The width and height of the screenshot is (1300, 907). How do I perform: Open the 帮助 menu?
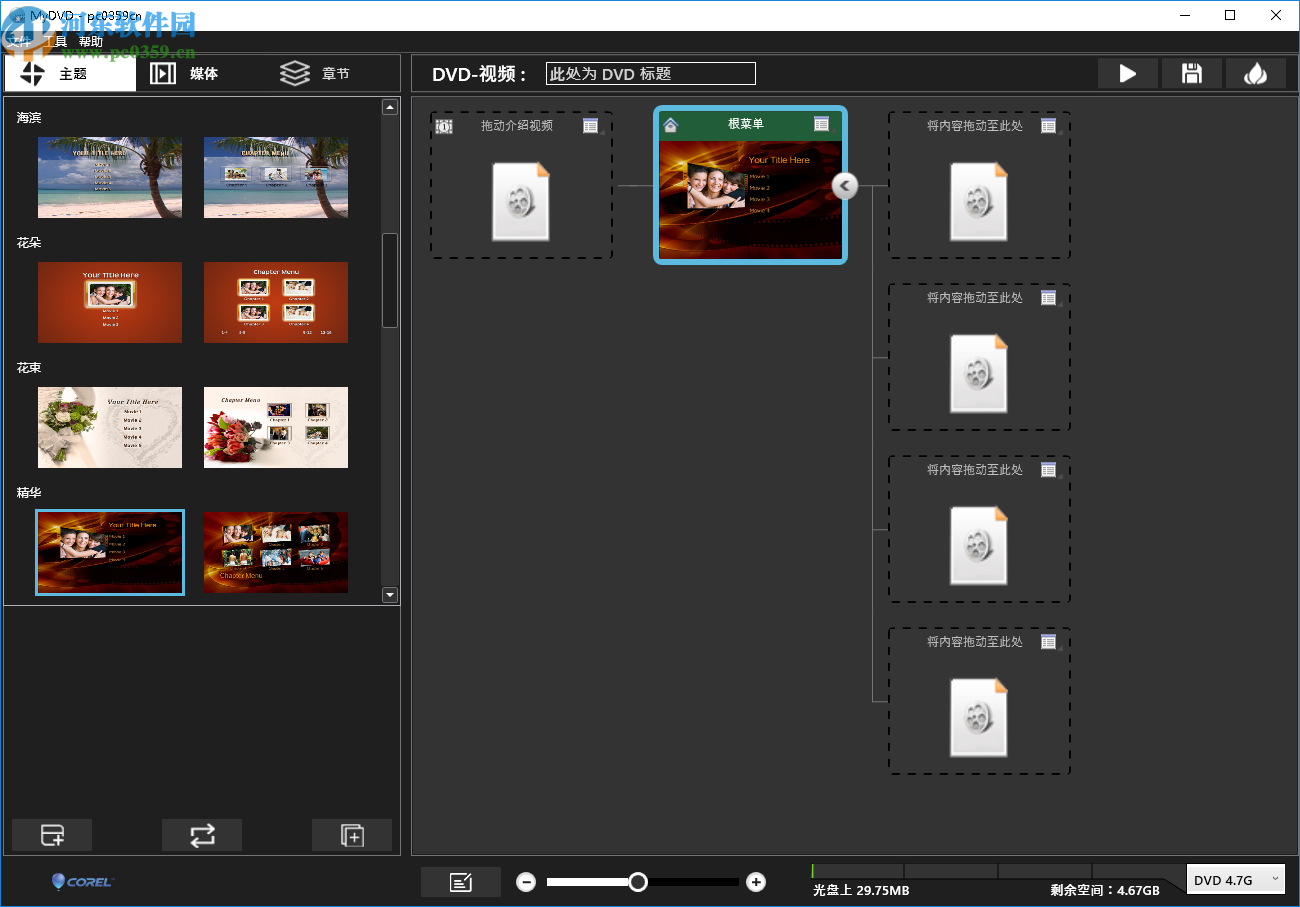pyautogui.click(x=88, y=41)
